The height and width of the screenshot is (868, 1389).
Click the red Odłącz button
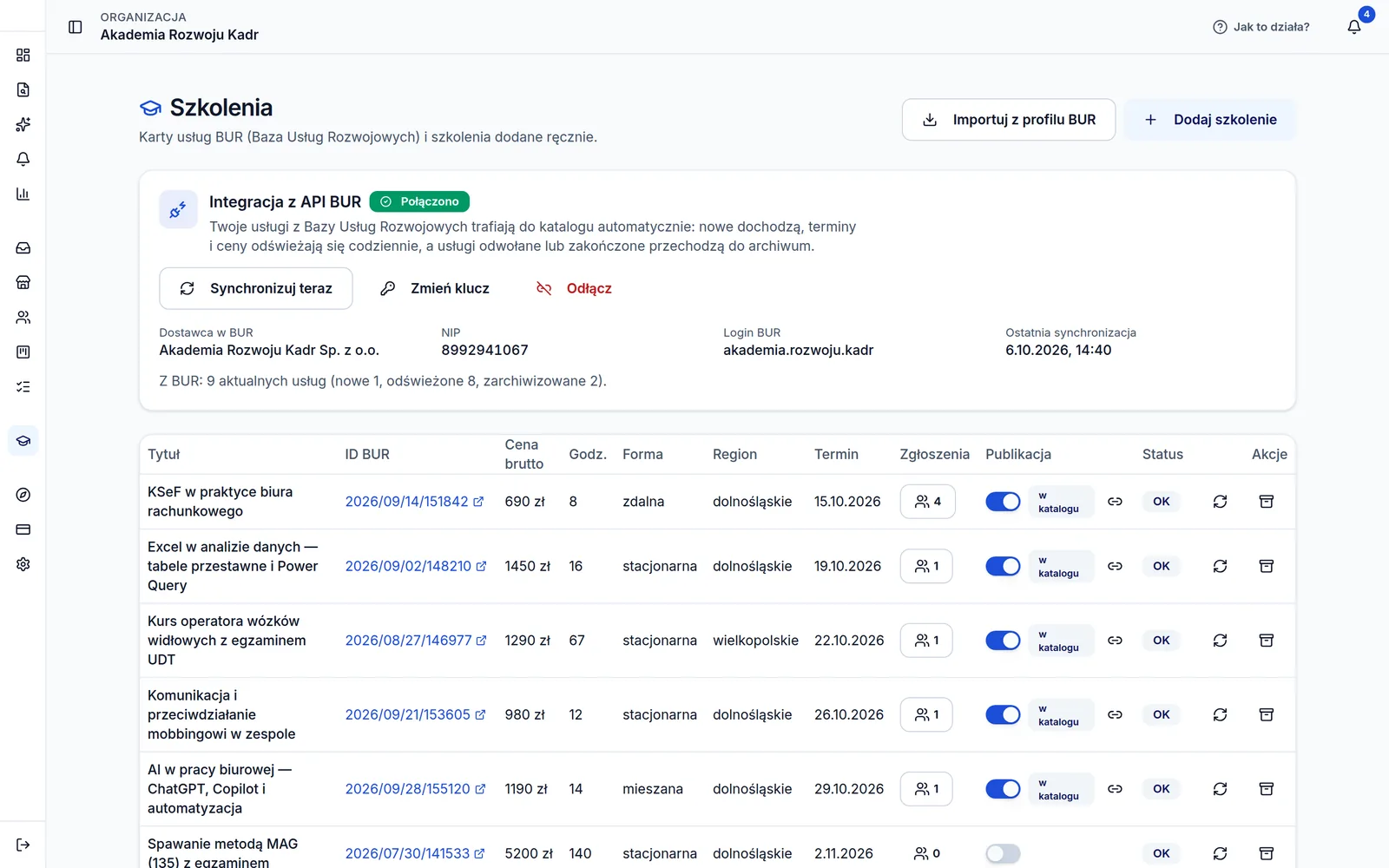[x=574, y=288]
